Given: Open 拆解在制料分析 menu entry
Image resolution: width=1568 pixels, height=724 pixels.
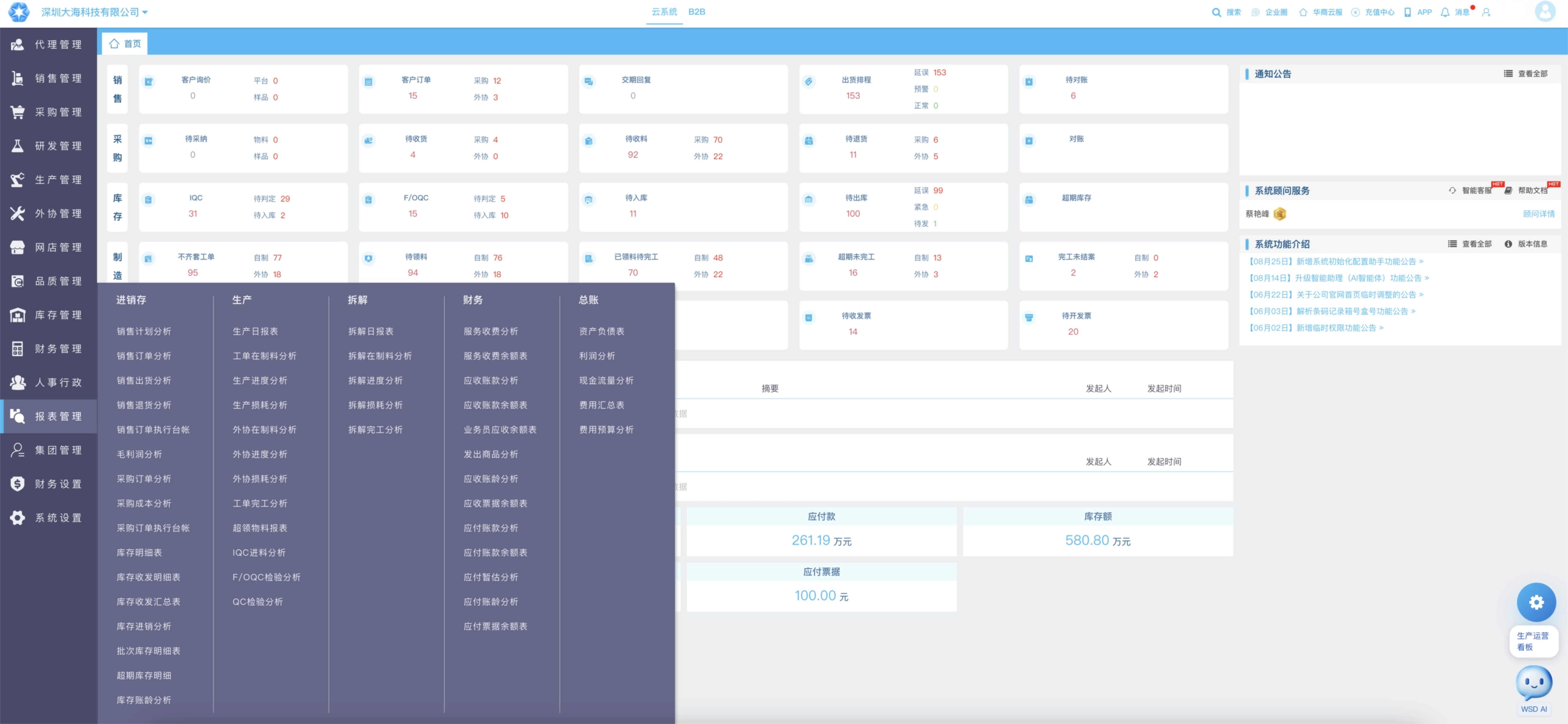Looking at the screenshot, I should [x=380, y=356].
